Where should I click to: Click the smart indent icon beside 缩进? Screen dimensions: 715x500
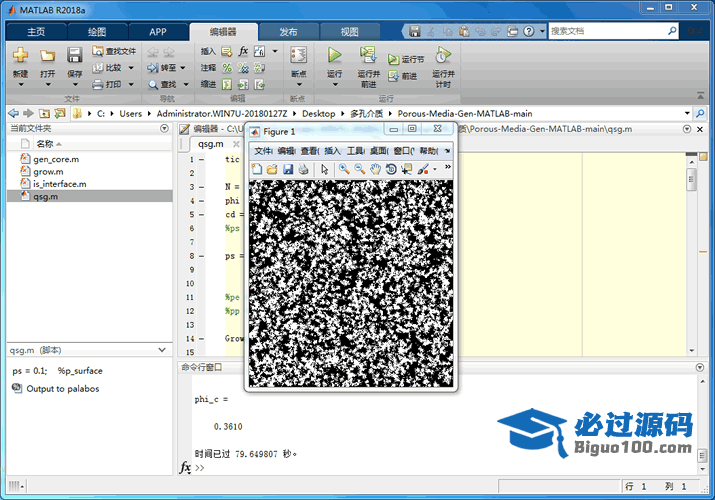(227, 84)
